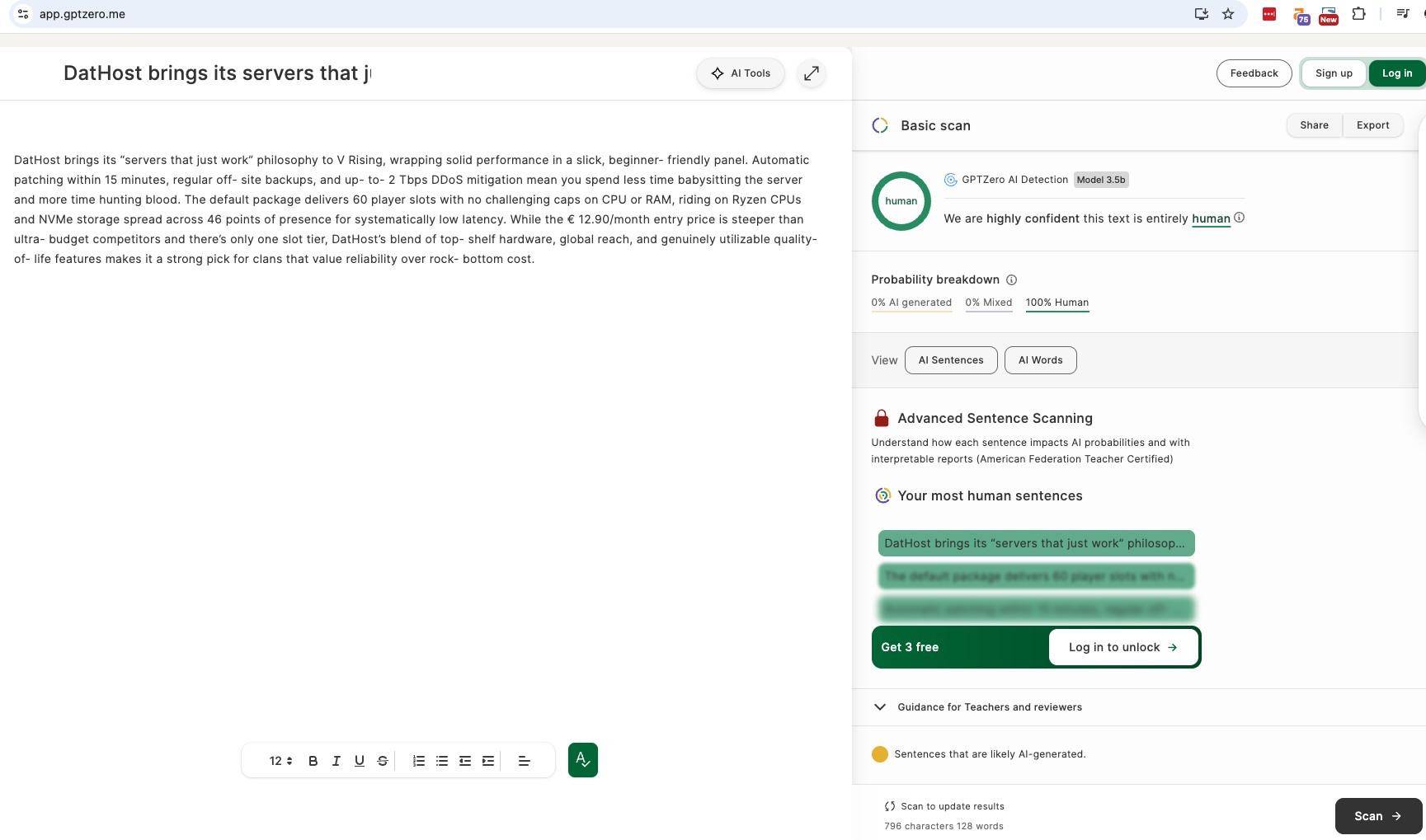The width and height of the screenshot is (1426, 840).
Task: Click the Log in button
Action: point(1397,73)
